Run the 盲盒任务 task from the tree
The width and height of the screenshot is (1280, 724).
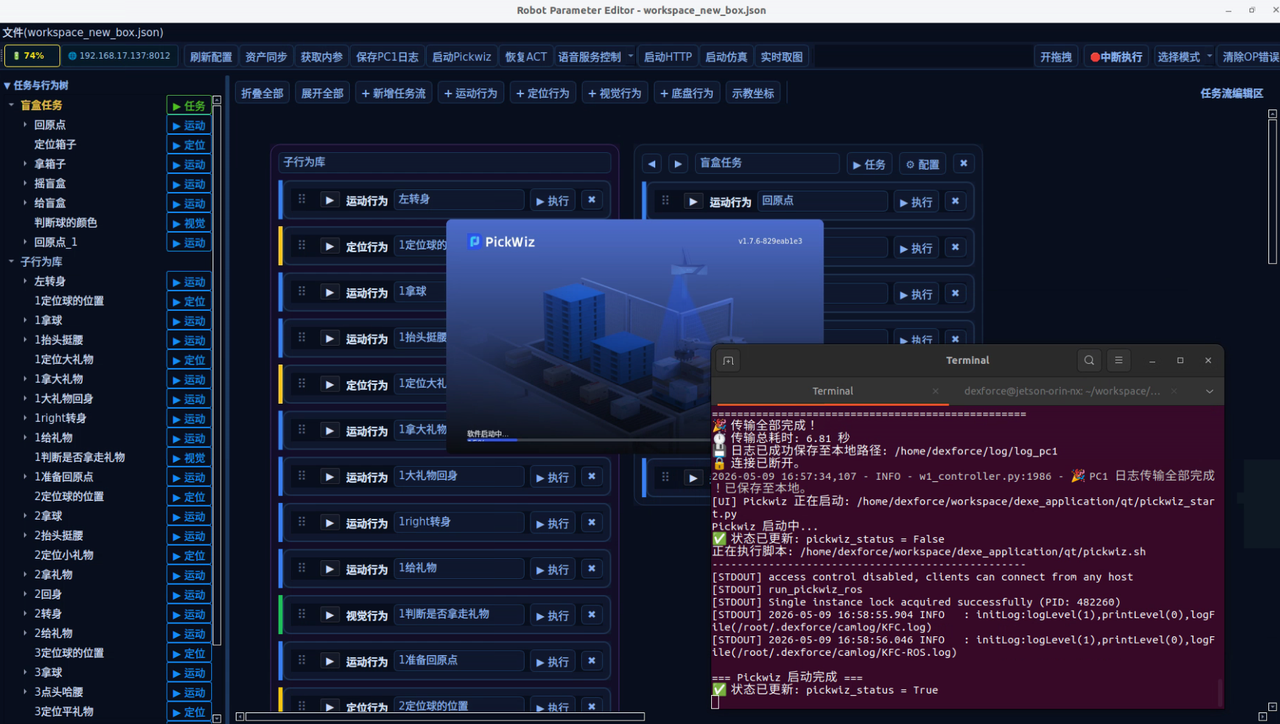pos(189,105)
